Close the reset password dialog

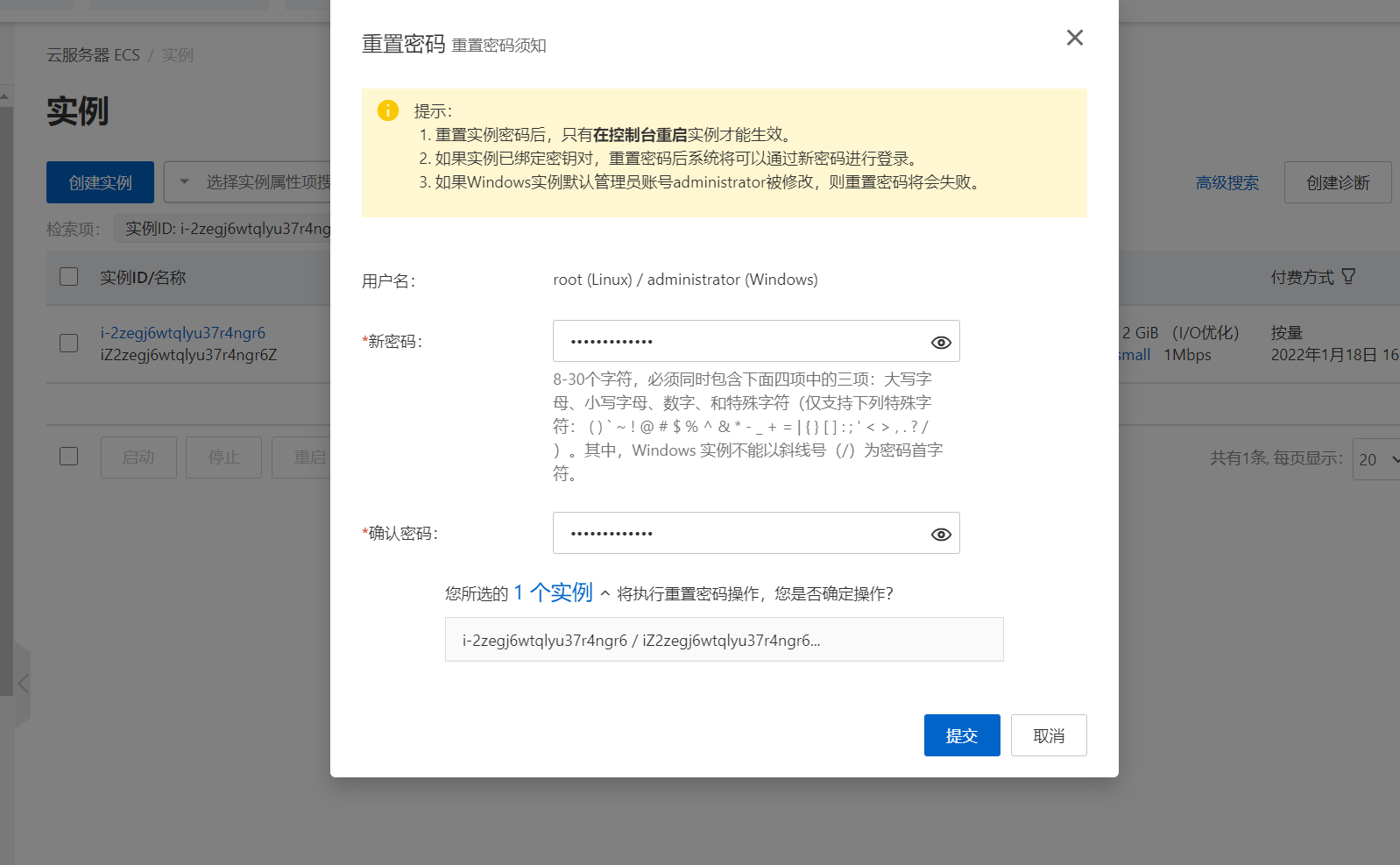tap(1074, 38)
